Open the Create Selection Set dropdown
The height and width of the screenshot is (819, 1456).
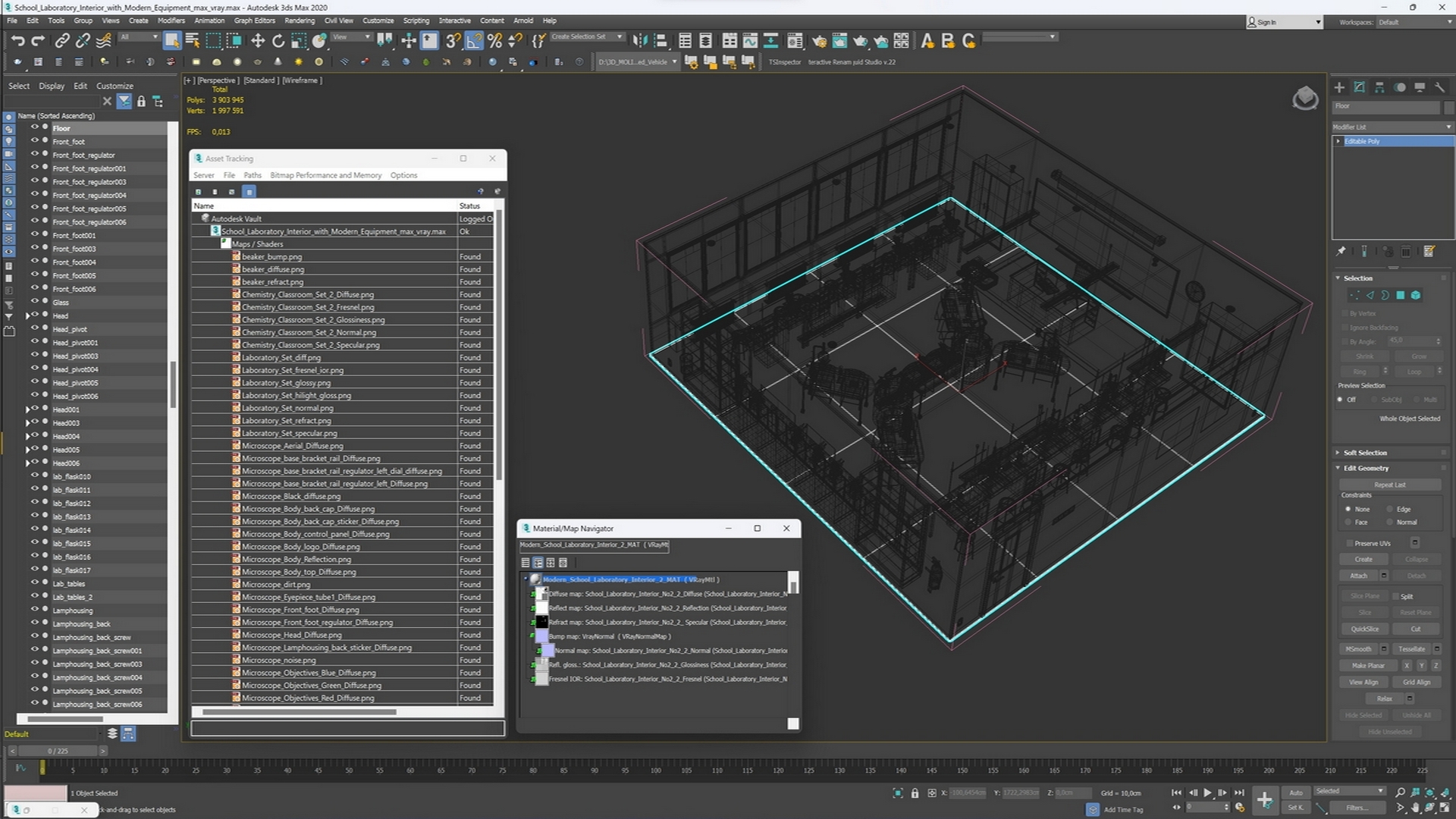[x=620, y=37]
